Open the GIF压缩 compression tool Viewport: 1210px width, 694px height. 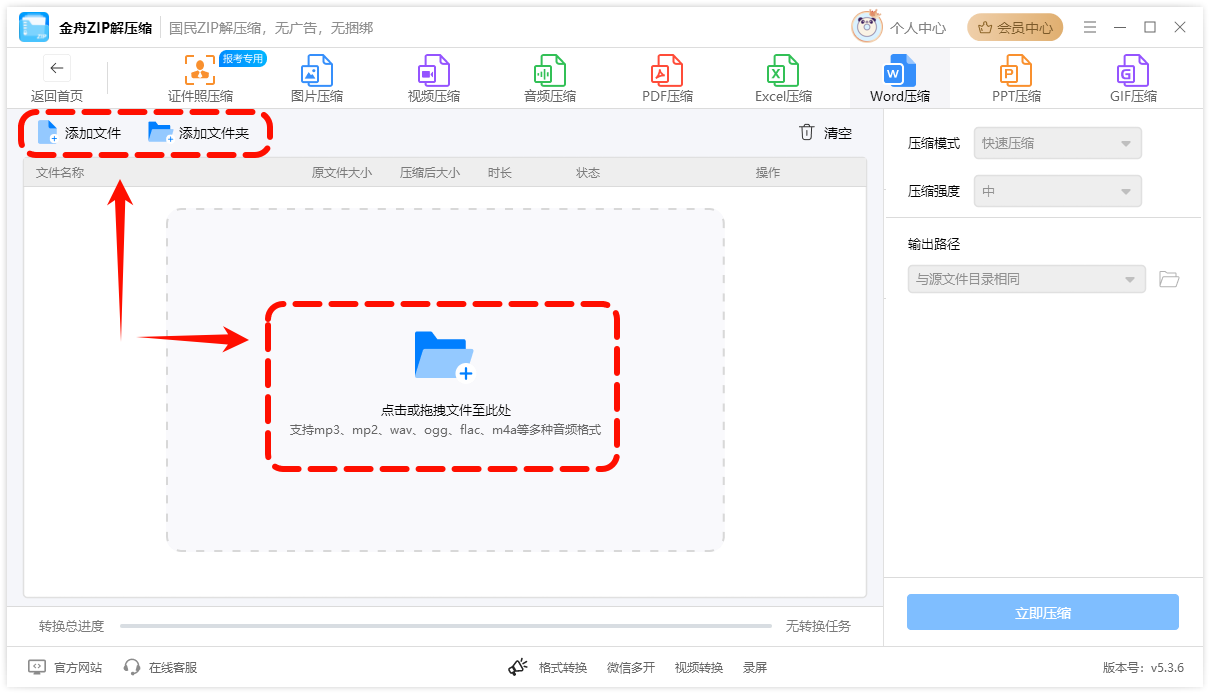click(x=1133, y=80)
